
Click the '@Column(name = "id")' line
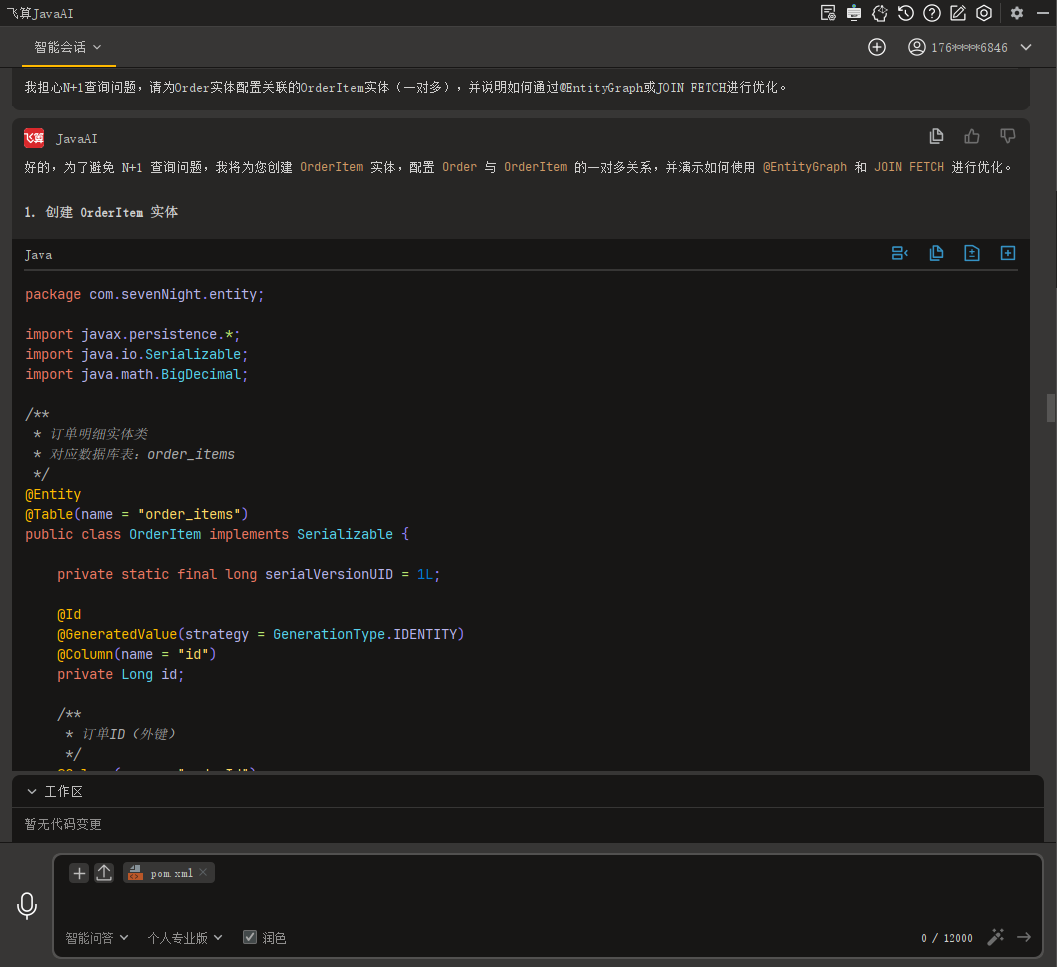pyautogui.click(x=137, y=654)
